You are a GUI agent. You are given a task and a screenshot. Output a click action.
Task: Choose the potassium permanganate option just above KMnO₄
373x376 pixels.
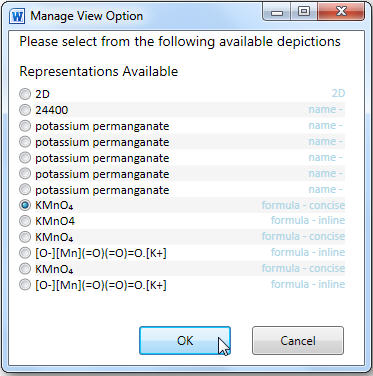pyautogui.click(x=25, y=190)
